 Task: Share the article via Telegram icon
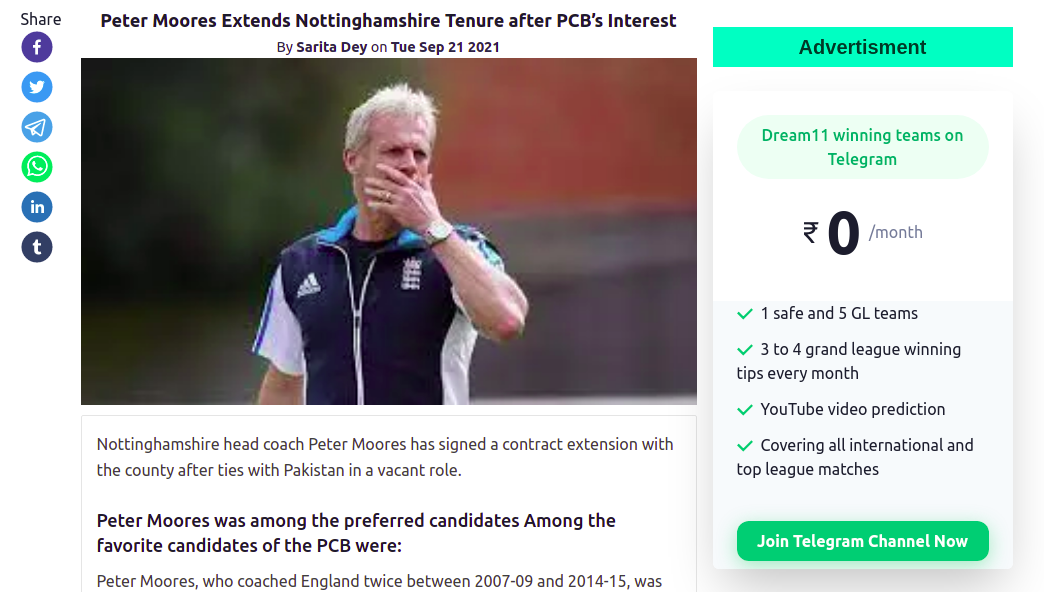37,127
